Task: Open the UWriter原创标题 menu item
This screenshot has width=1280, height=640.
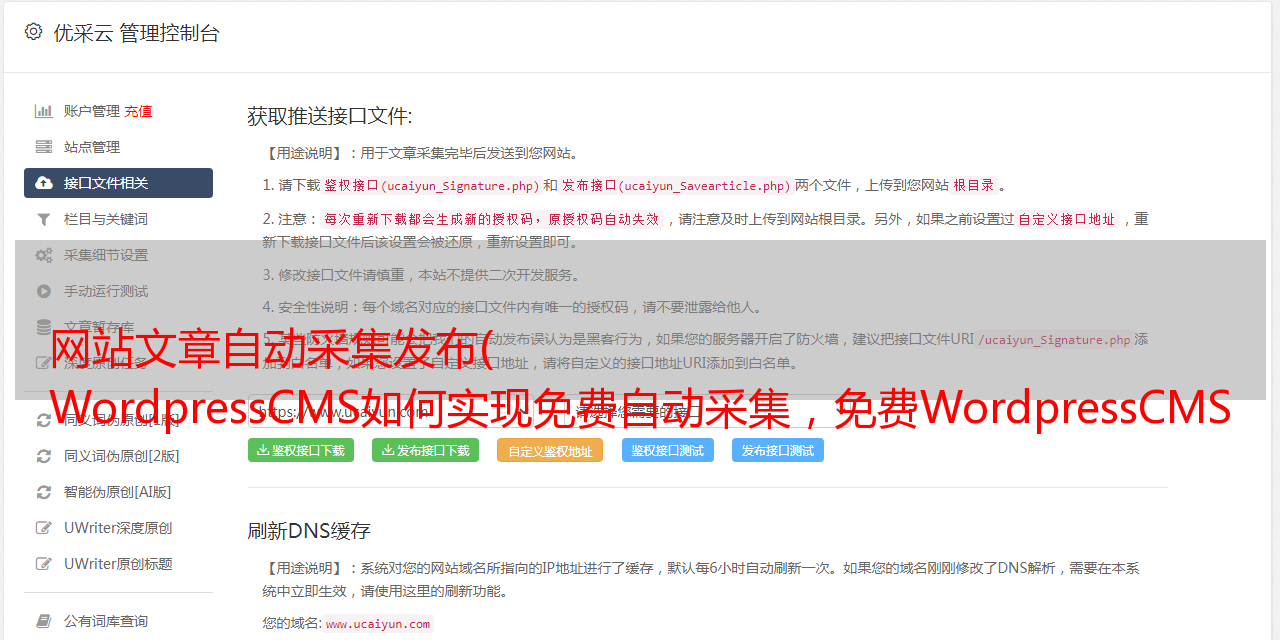Action: (118, 564)
